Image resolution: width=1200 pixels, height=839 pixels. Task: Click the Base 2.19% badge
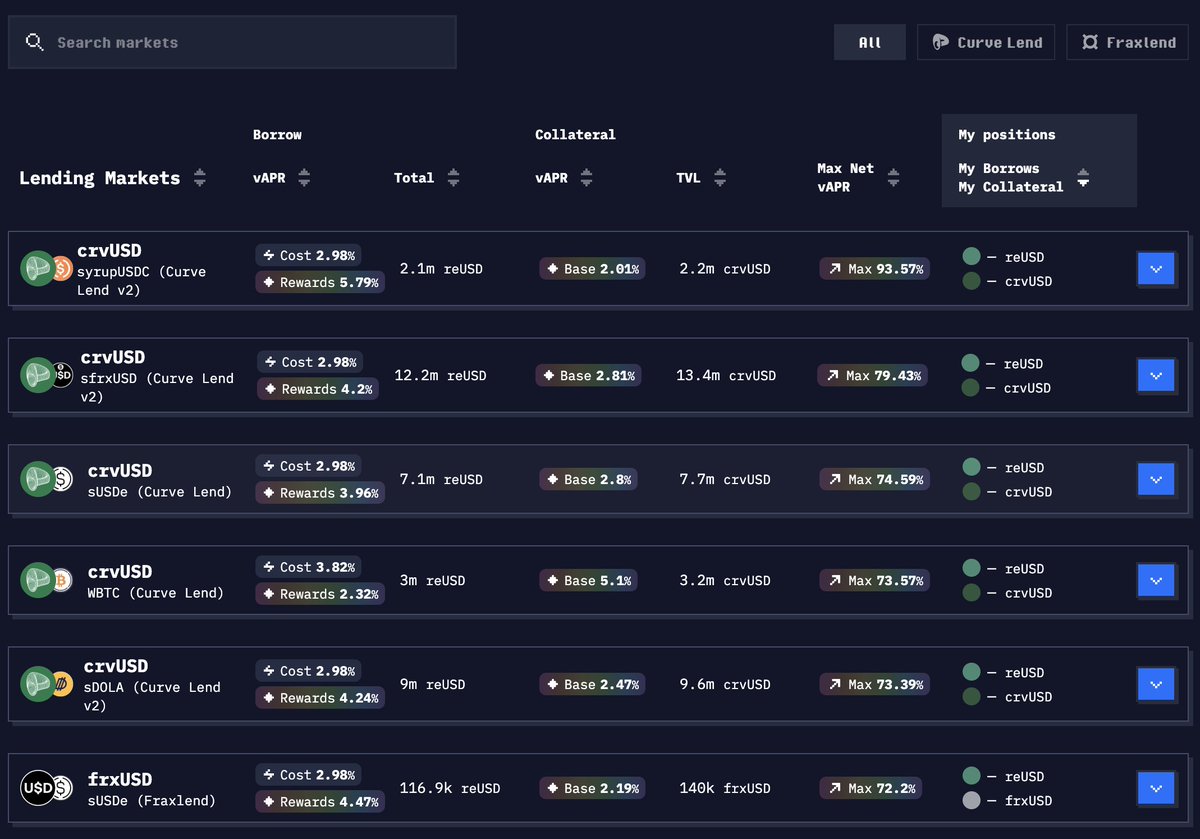point(592,789)
